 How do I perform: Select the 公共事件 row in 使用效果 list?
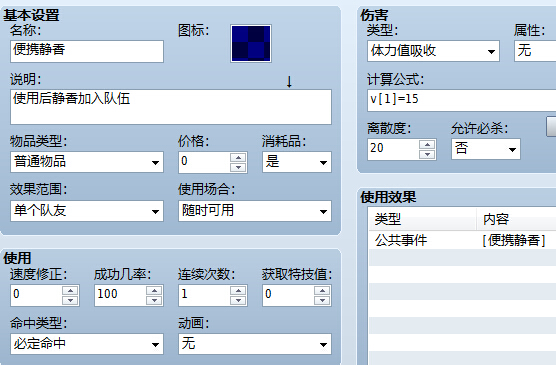pos(462,240)
